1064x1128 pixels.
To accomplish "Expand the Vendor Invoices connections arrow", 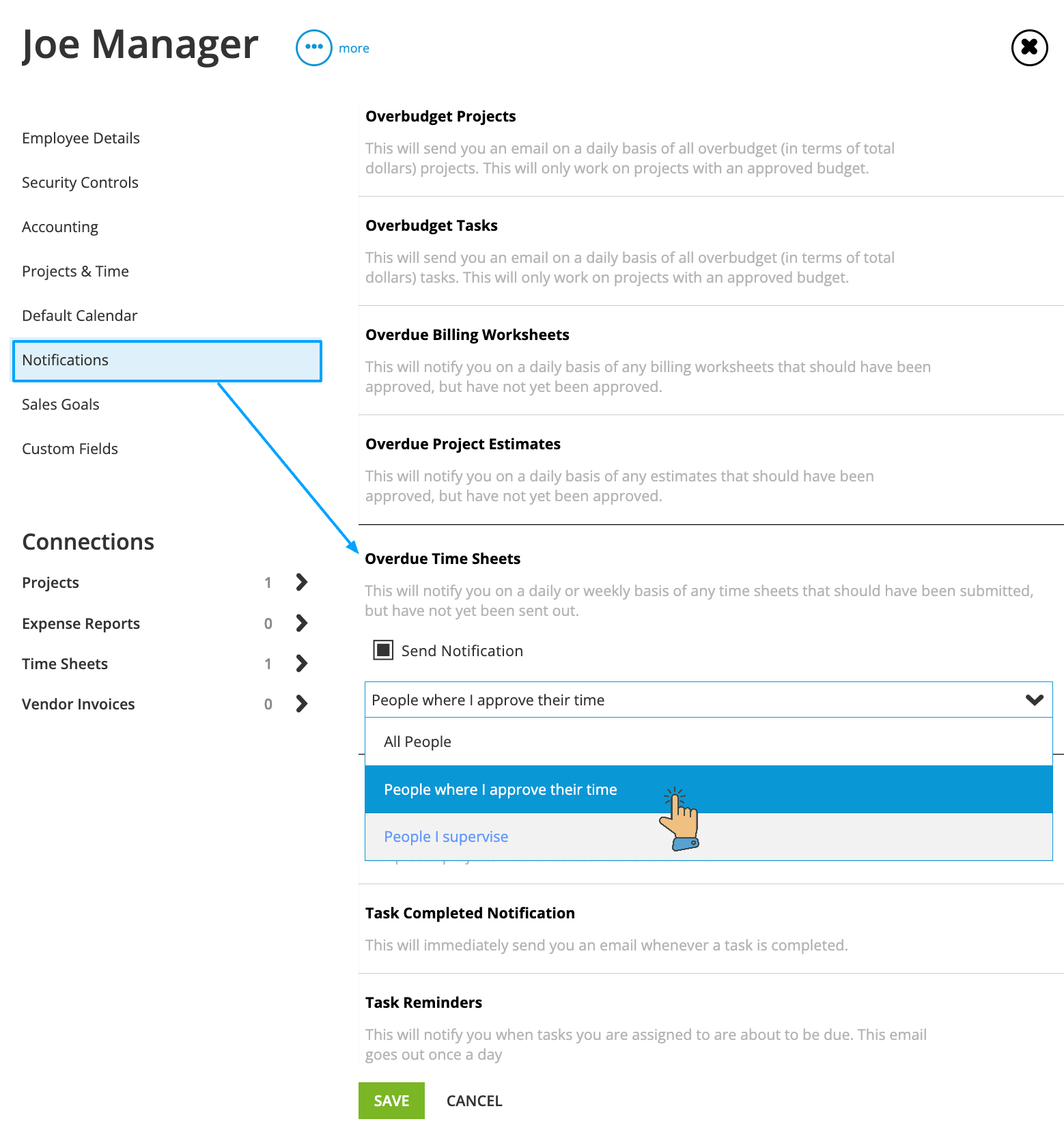I will tap(301, 704).
